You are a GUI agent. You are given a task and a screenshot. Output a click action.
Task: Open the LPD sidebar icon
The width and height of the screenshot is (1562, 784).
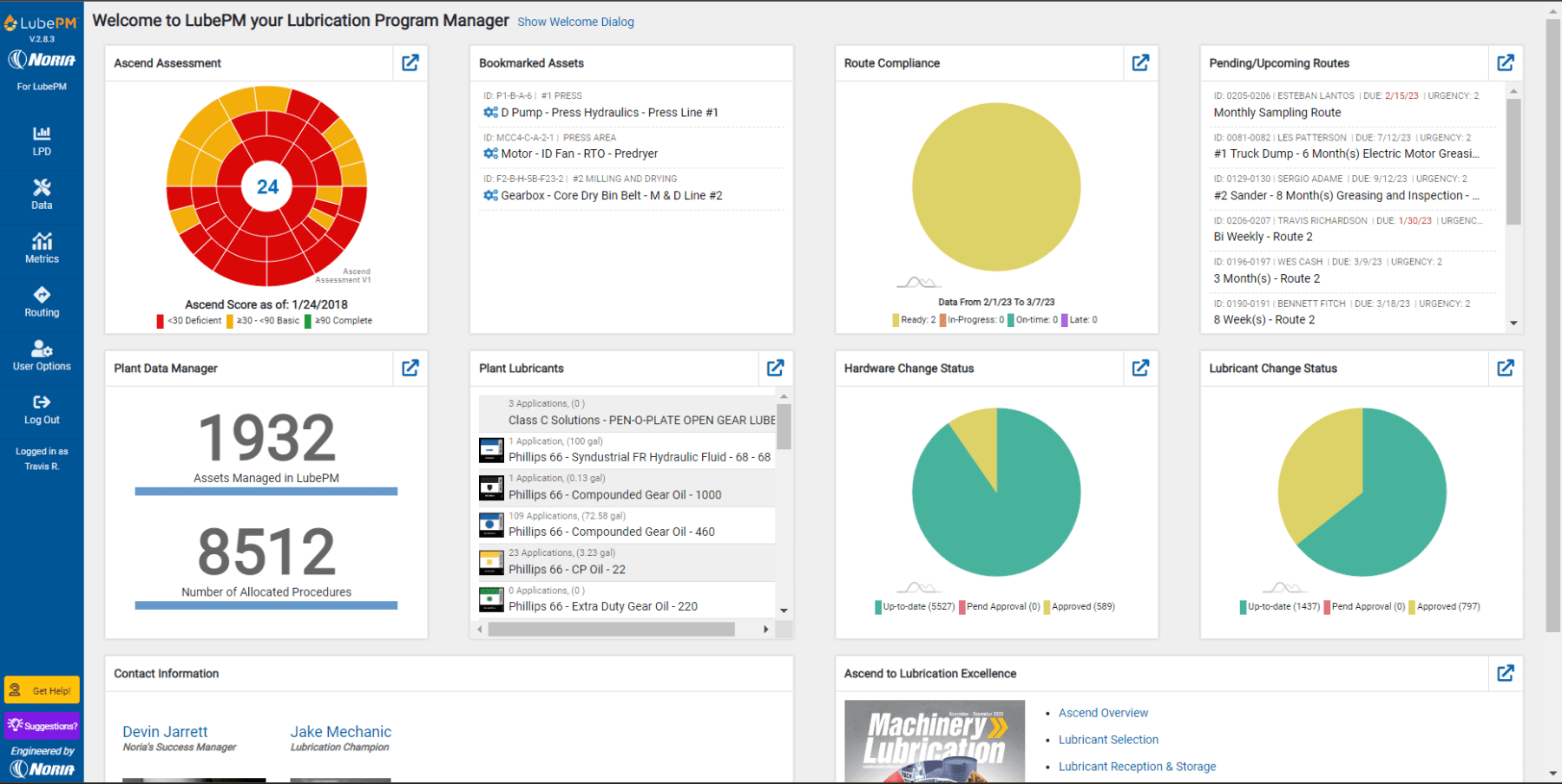point(42,140)
